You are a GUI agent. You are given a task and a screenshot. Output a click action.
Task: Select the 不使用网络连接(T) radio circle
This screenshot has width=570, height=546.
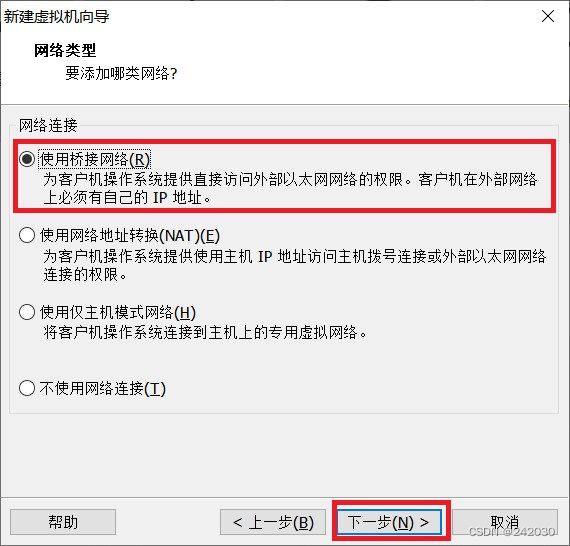coord(27,388)
